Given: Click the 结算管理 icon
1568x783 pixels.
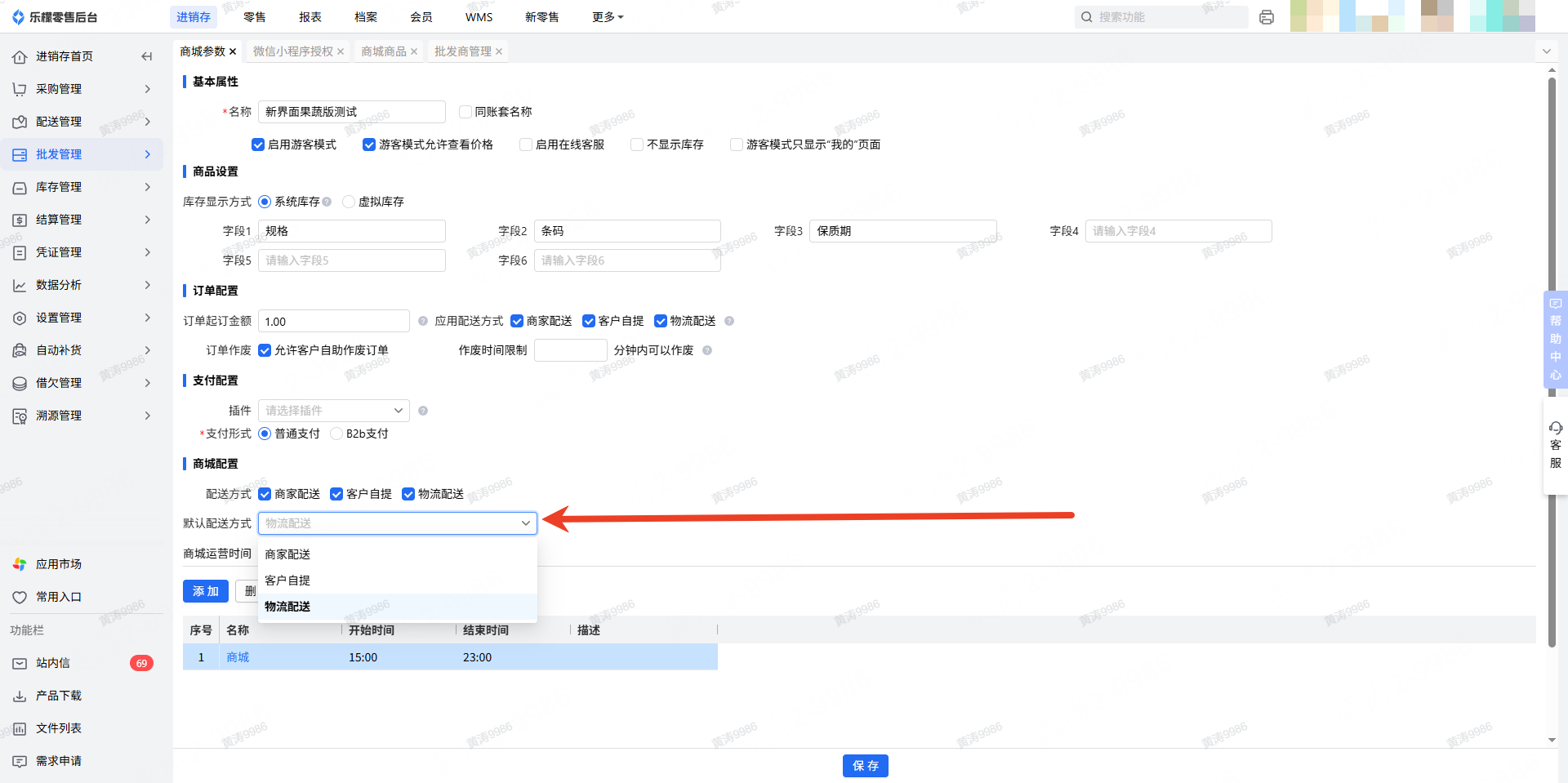Looking at the screenshot, I should tap(20, 220).
